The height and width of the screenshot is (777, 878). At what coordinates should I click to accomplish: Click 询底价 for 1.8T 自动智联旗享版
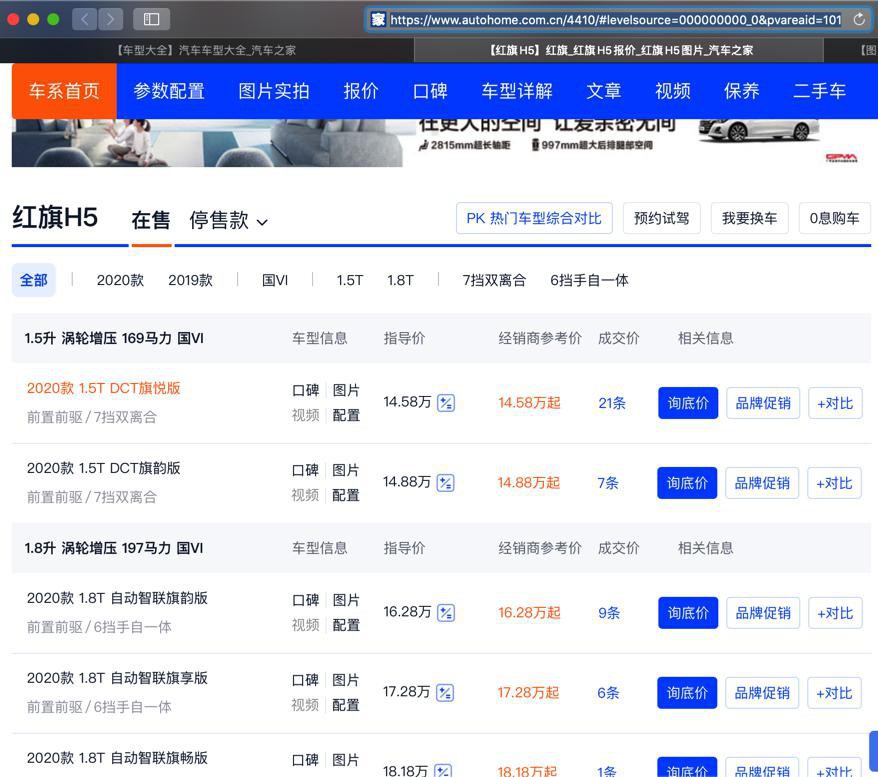tap(687, 693)
